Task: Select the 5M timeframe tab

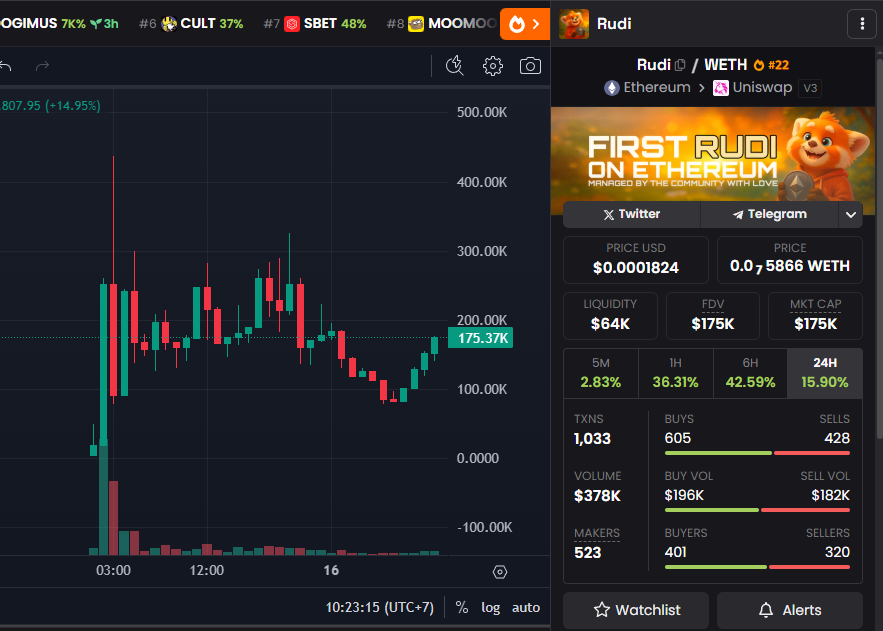Action: (x=601, y=373)
